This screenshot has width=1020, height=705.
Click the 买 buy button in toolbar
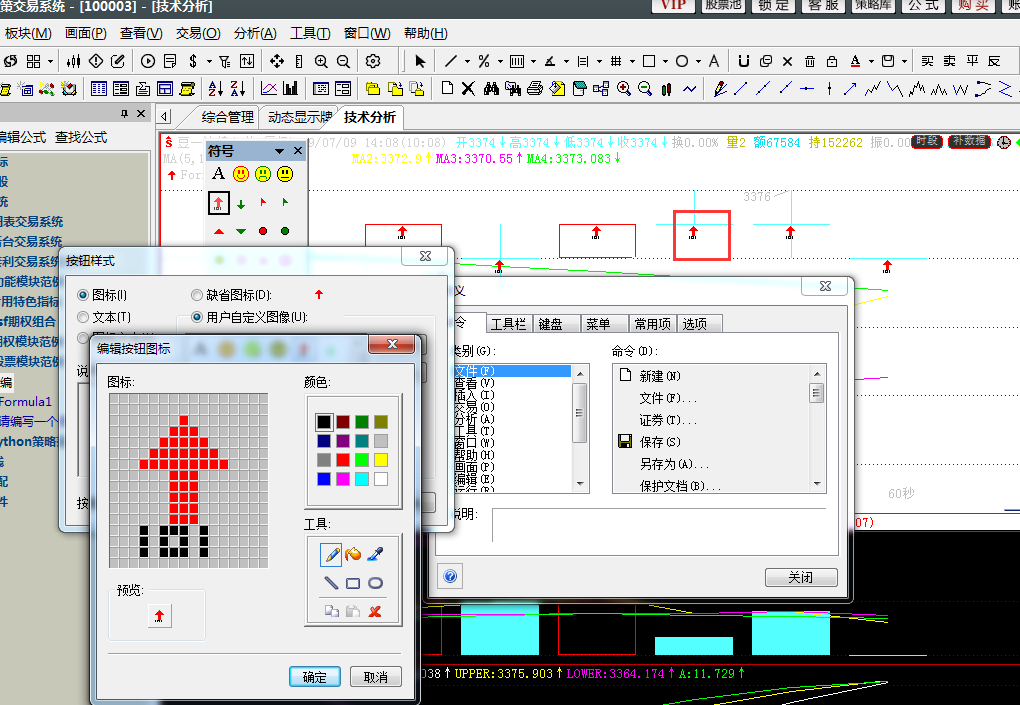click(x=928, y=61)
